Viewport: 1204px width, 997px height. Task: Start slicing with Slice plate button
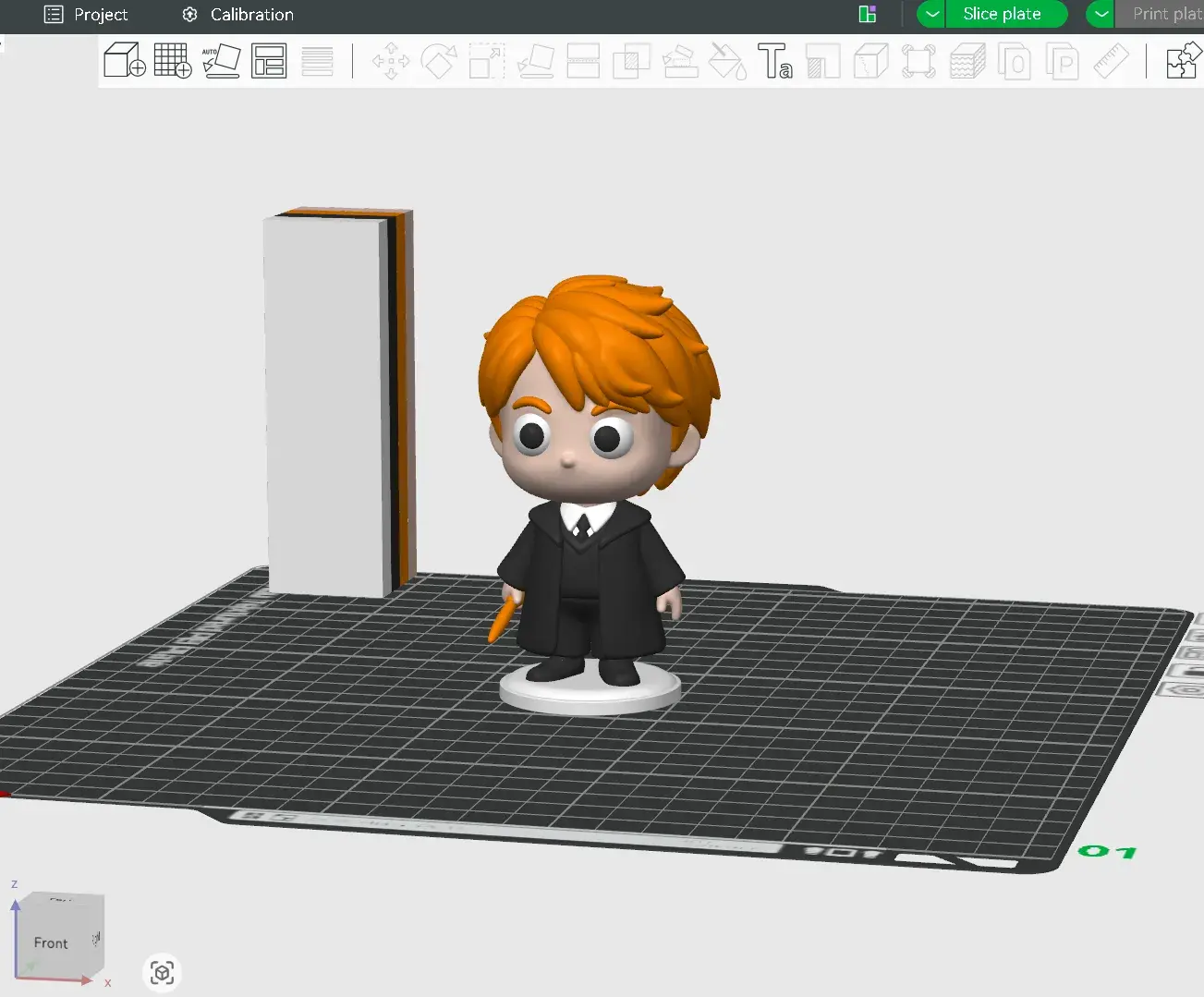1006,14
